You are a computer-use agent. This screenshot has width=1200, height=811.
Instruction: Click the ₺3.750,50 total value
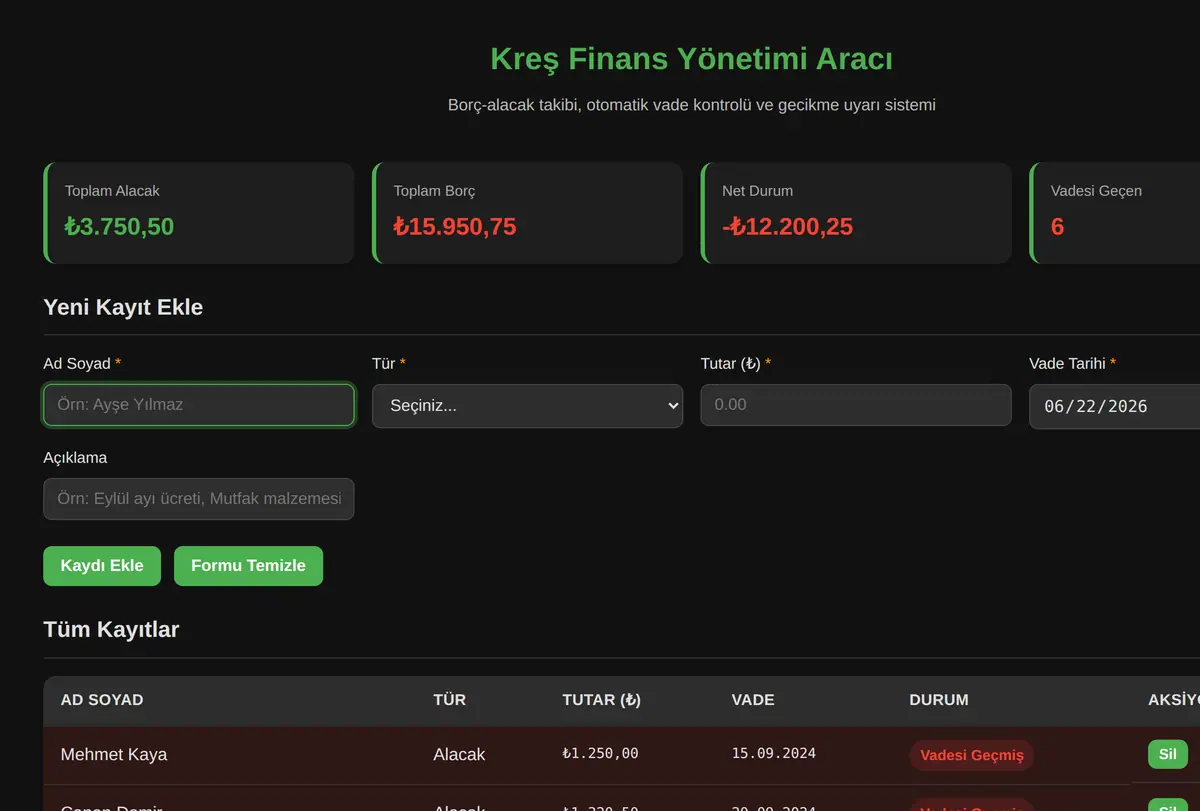point(119,227)
